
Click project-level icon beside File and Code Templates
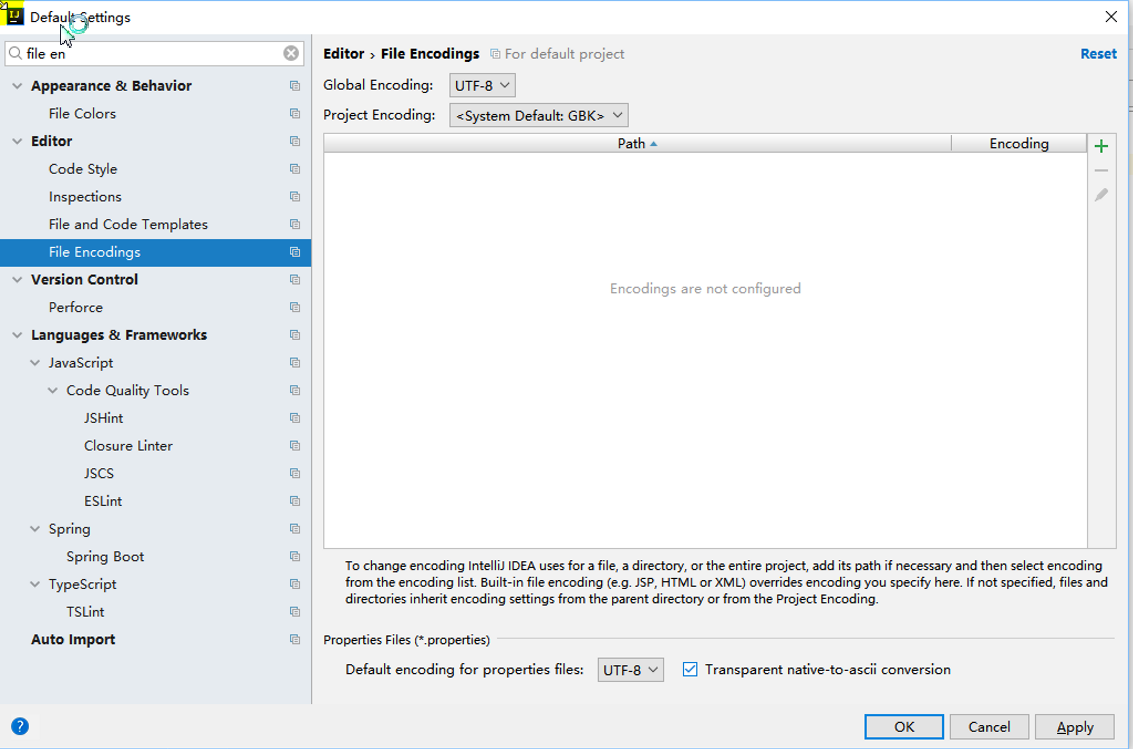[295, 224]
